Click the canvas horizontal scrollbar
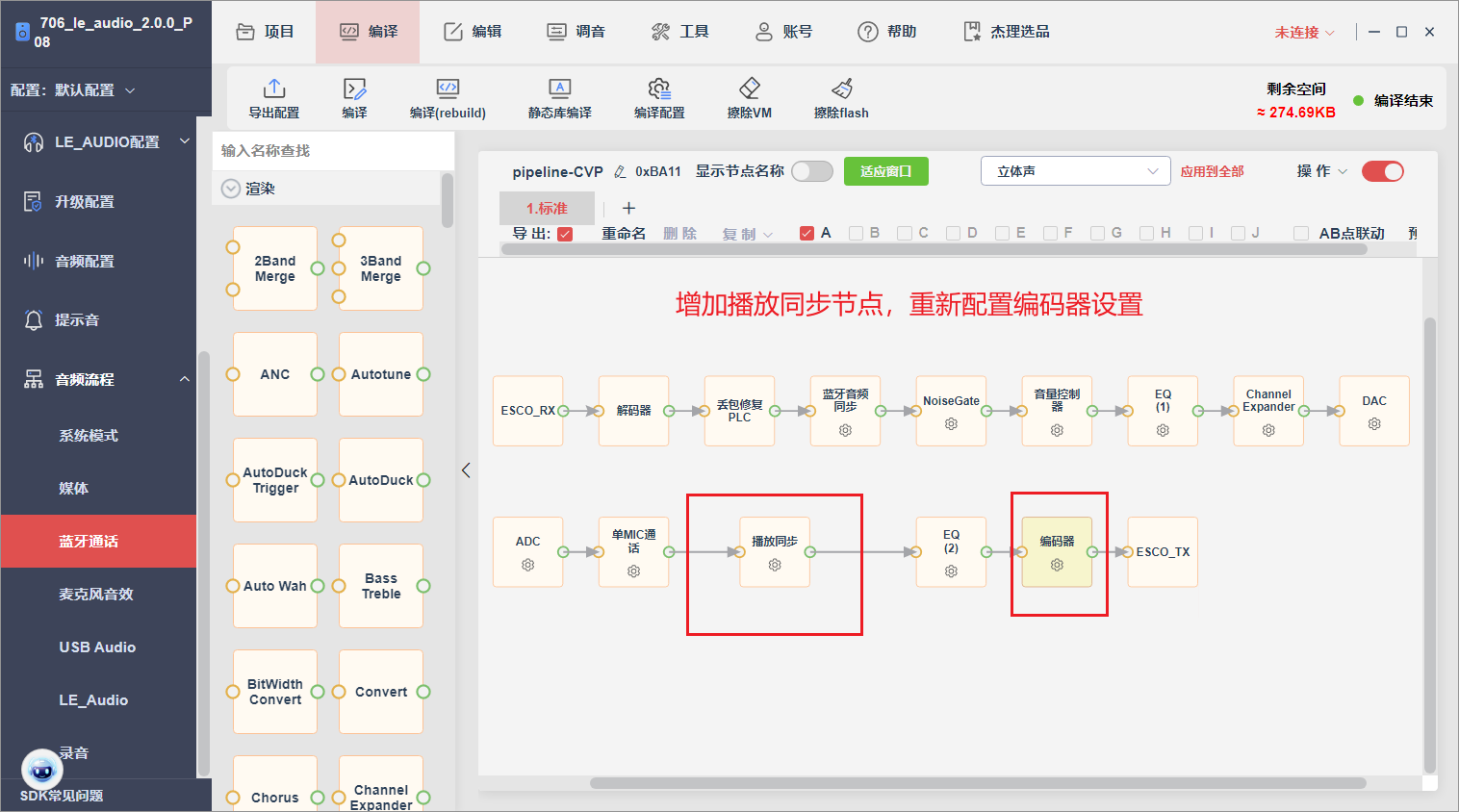The width and height of the screenshot is (1459, 812). point(977,783)
